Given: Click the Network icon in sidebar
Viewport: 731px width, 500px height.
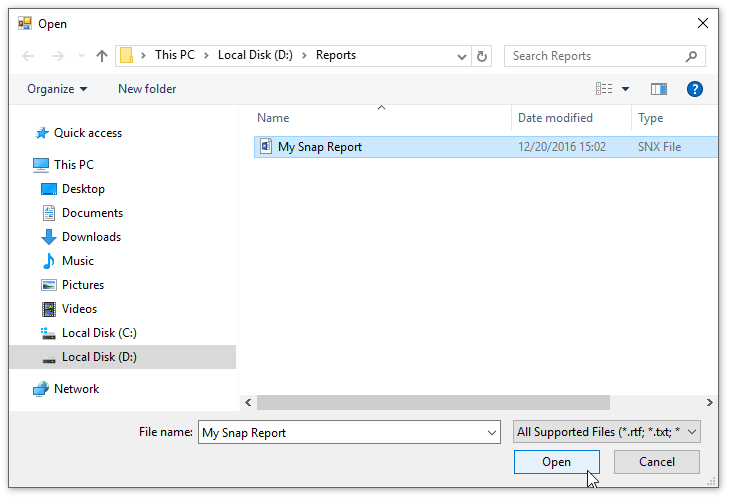Looking at the screenshot, I should pyautogui.click(x=41, y=389).
